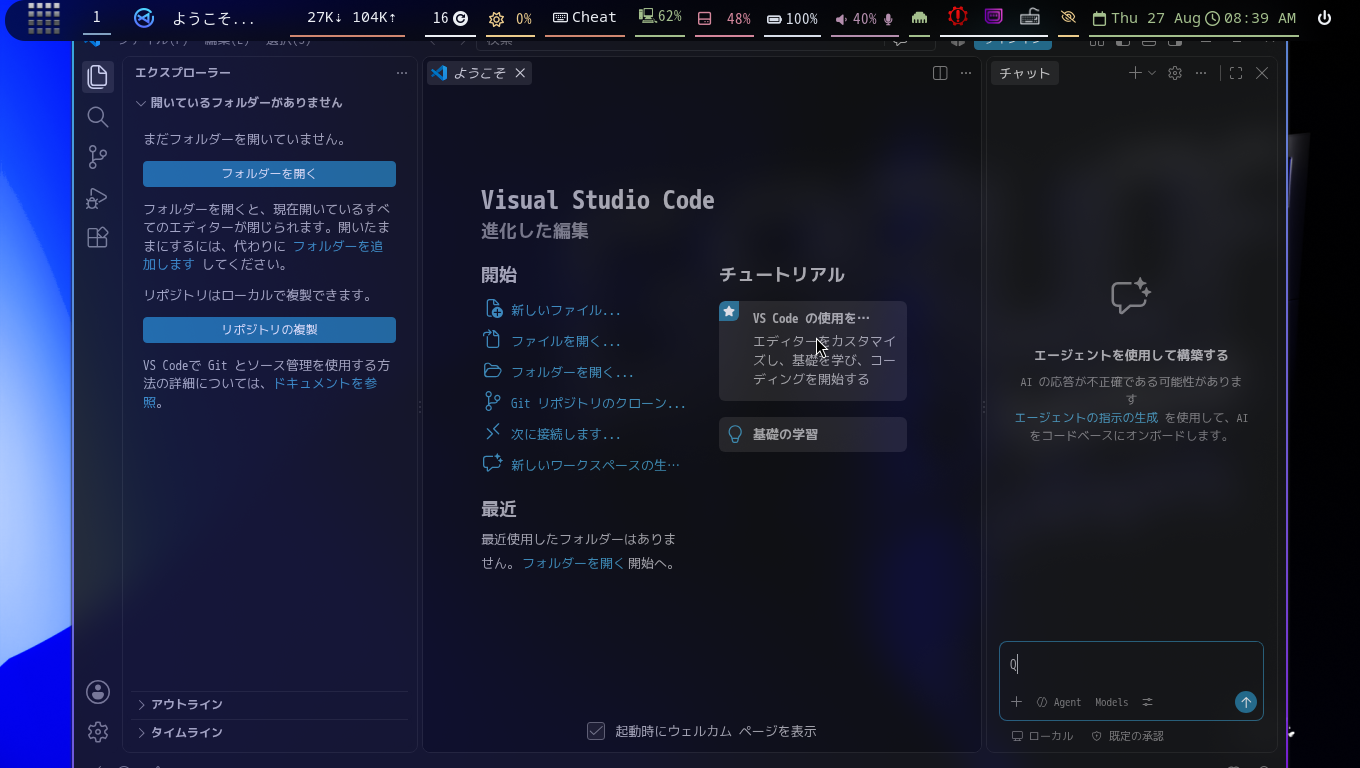The image size is (1360, 768).
Task: Expand the タイムライン section
Action: tap(270, 732)
